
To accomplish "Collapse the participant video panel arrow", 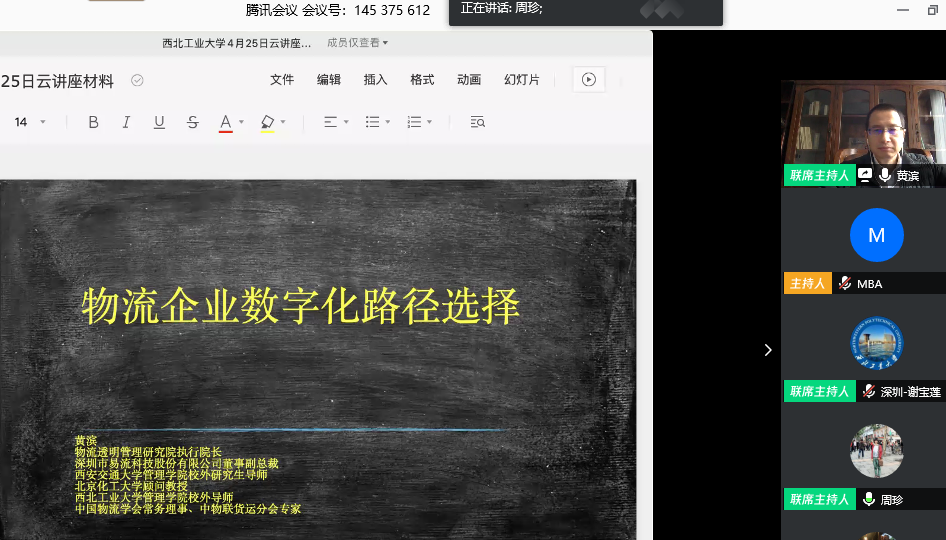I will (767, 350).
